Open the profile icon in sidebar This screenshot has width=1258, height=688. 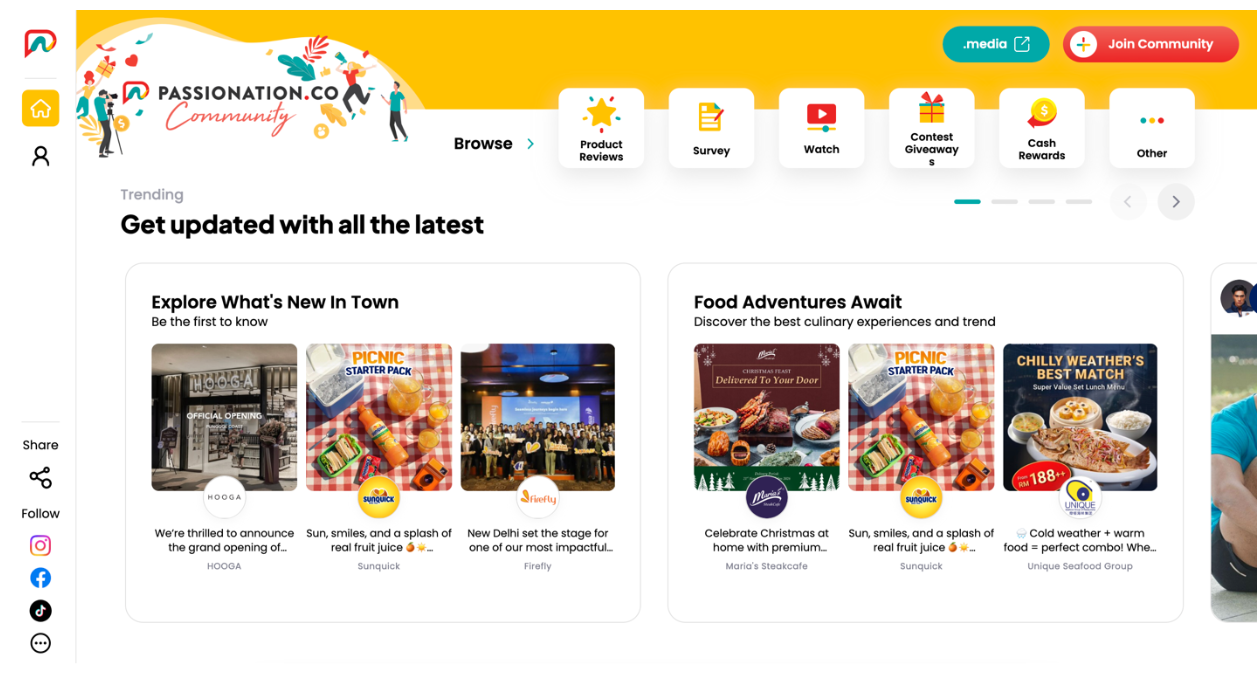point(40,156)
